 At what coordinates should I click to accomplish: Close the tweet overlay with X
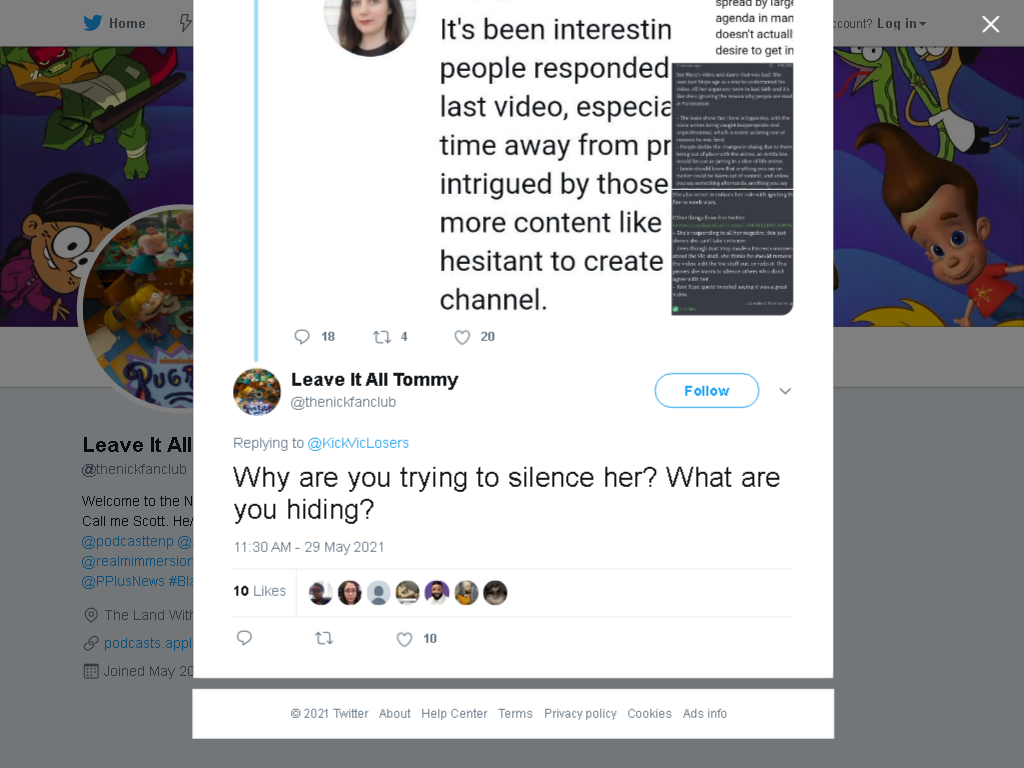coord(991,24)
